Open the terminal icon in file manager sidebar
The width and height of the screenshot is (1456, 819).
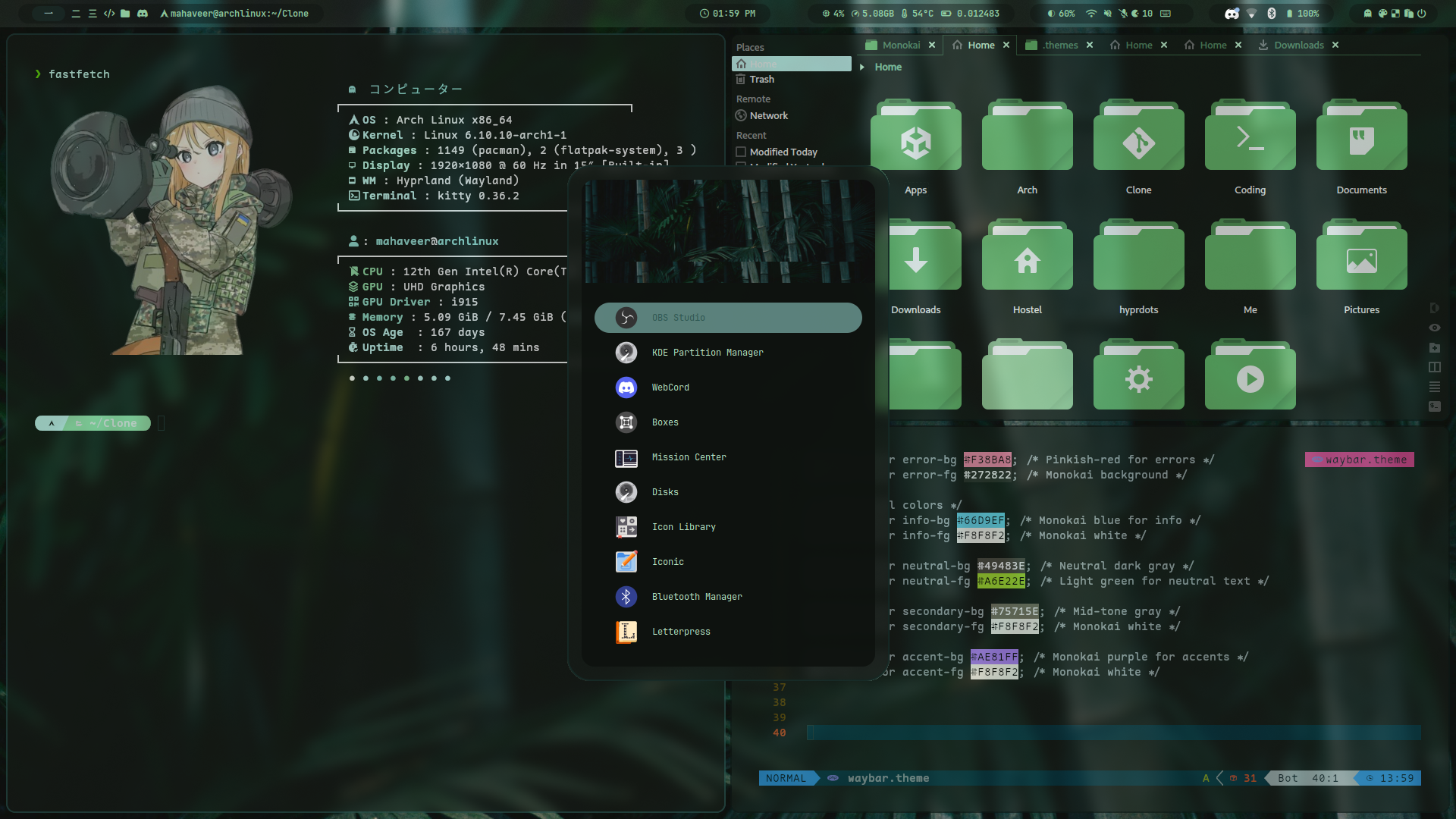pos(1434,406)
